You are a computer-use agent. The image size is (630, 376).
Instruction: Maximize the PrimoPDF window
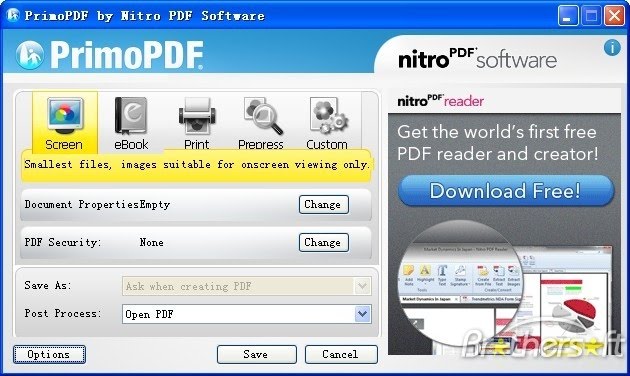pos(591,16)
